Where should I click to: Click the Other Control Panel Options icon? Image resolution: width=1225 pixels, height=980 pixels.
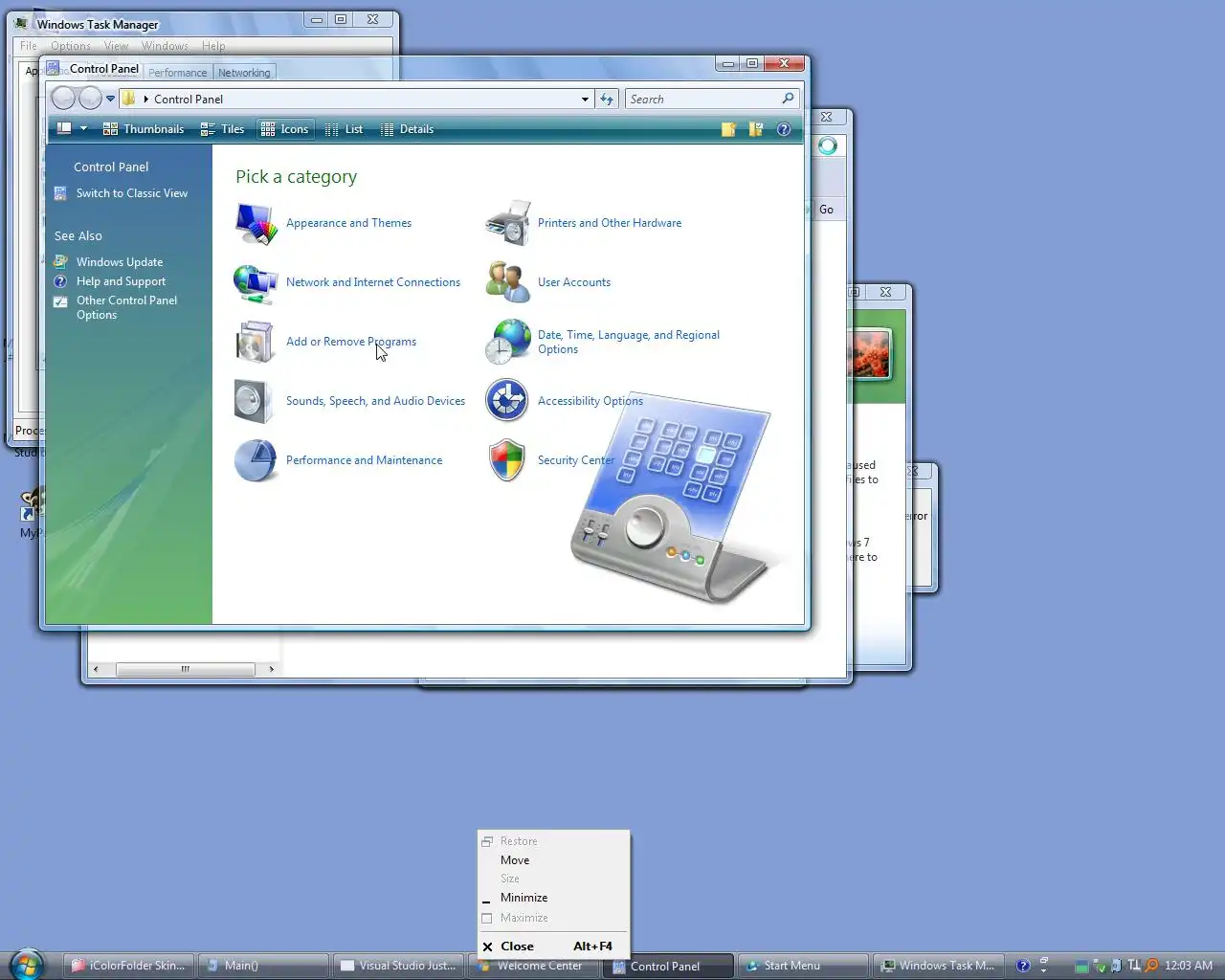(60, 301)
